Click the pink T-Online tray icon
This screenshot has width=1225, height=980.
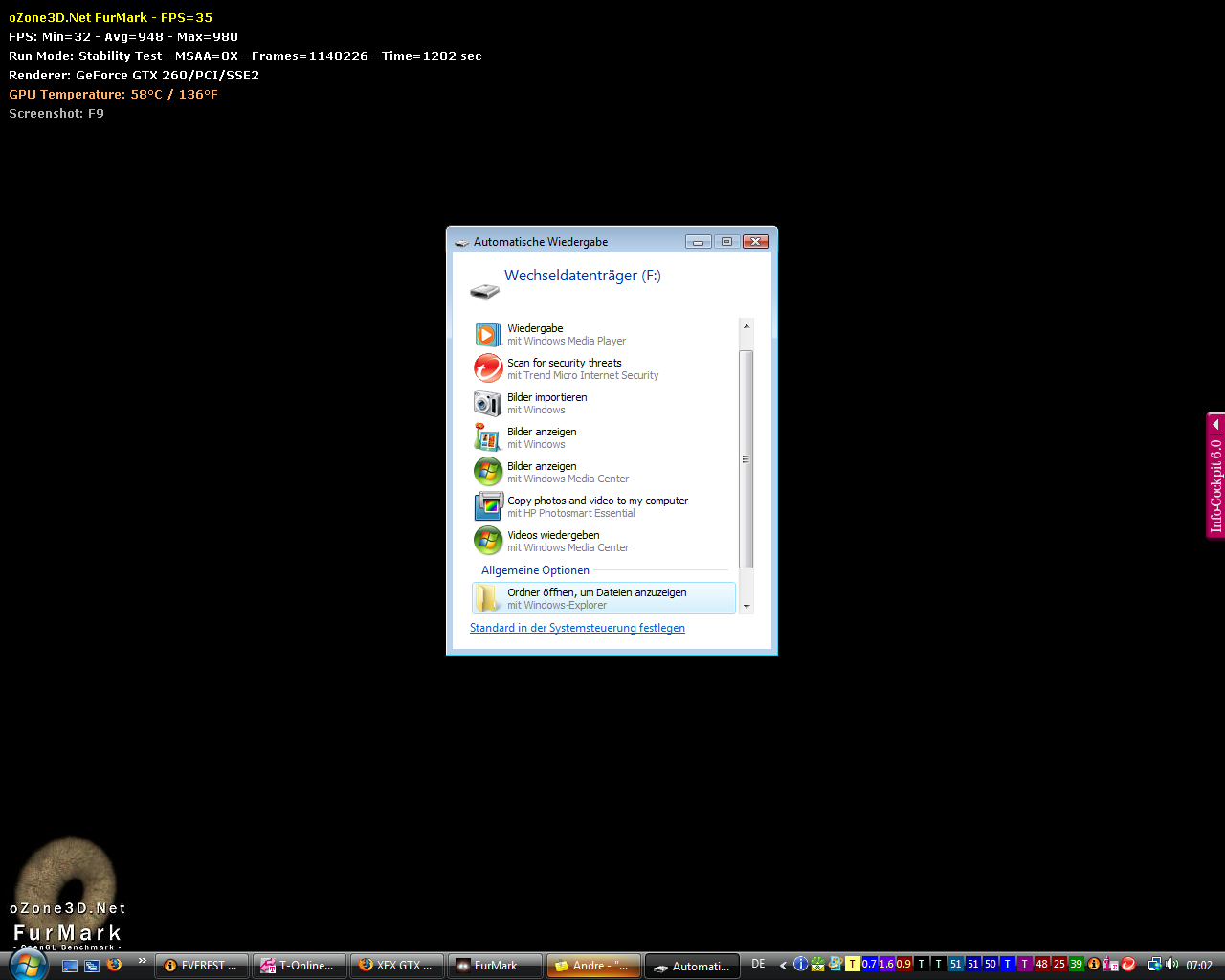1111,964
